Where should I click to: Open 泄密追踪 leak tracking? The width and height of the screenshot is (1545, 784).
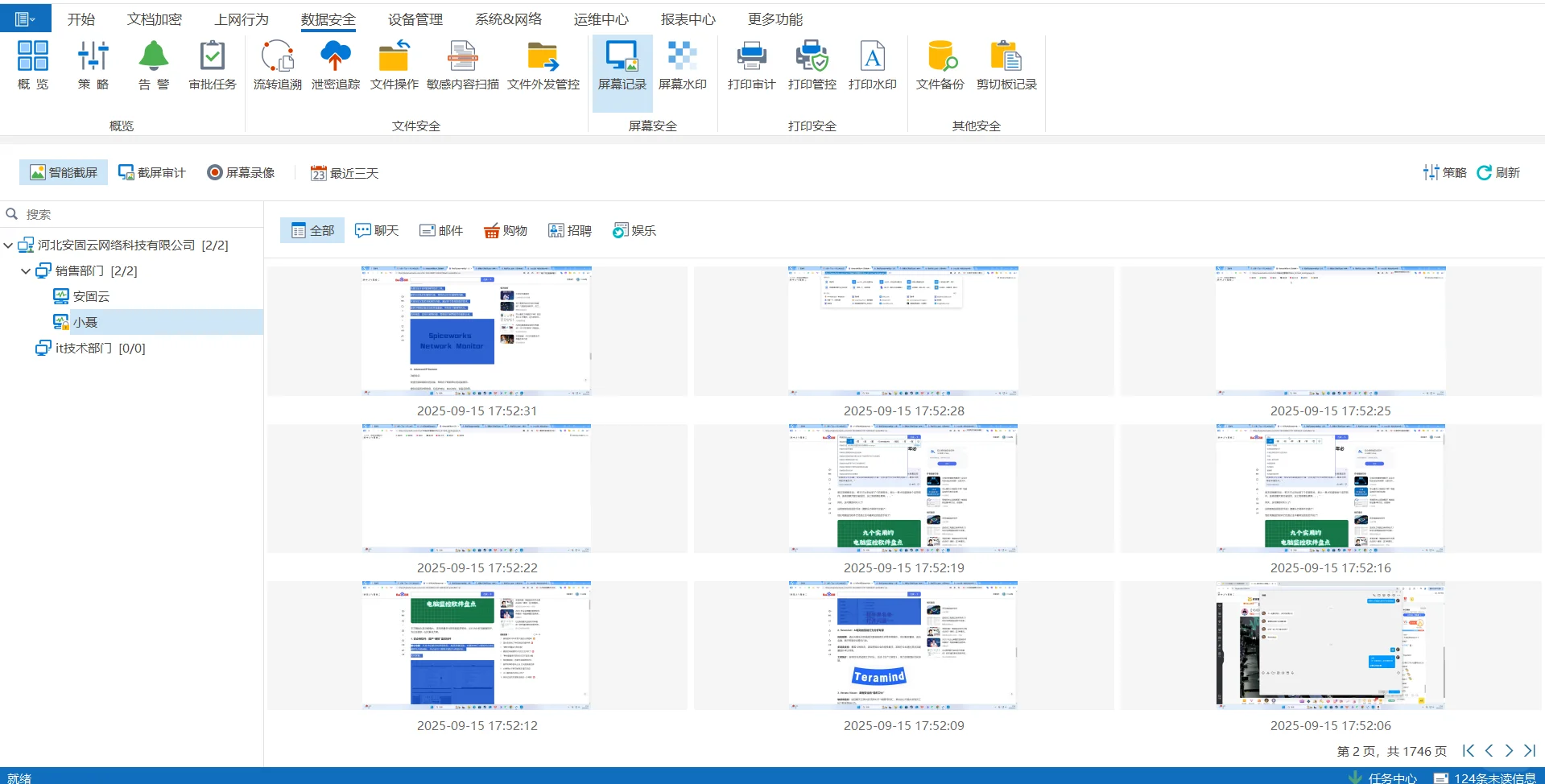tap(336, 65)
